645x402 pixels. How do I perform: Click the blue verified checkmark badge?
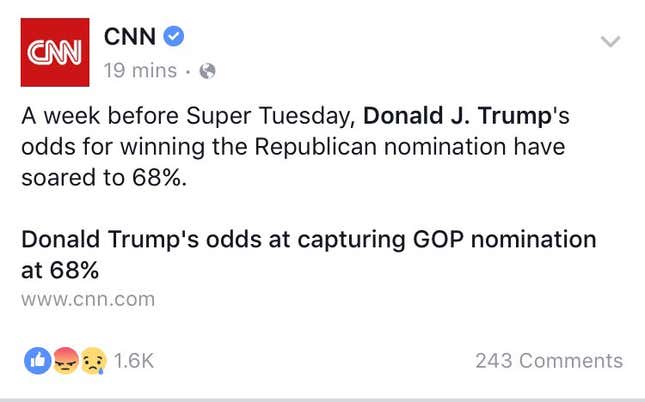point(174,36)
